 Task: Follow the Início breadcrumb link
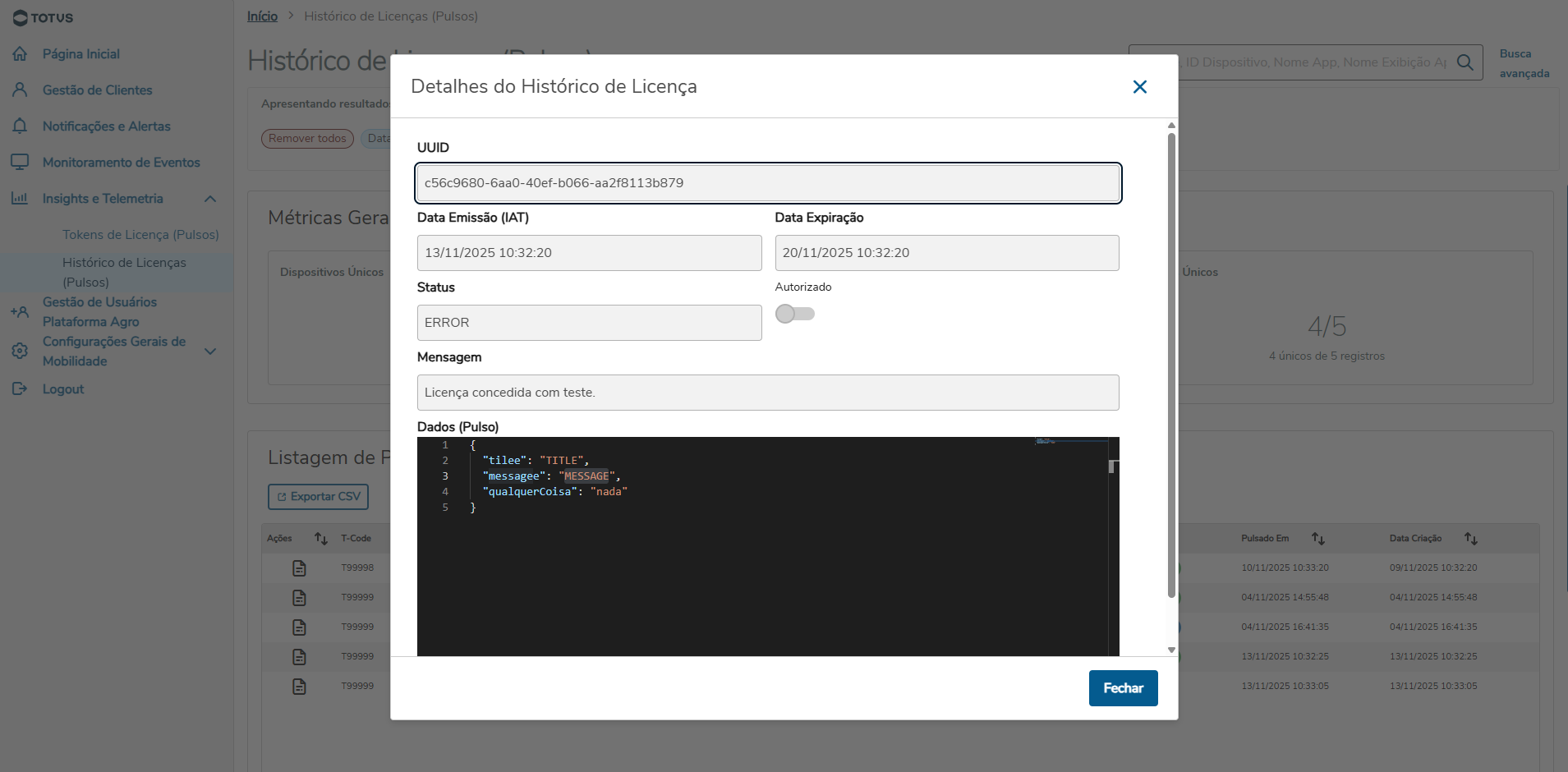[262, 16]
